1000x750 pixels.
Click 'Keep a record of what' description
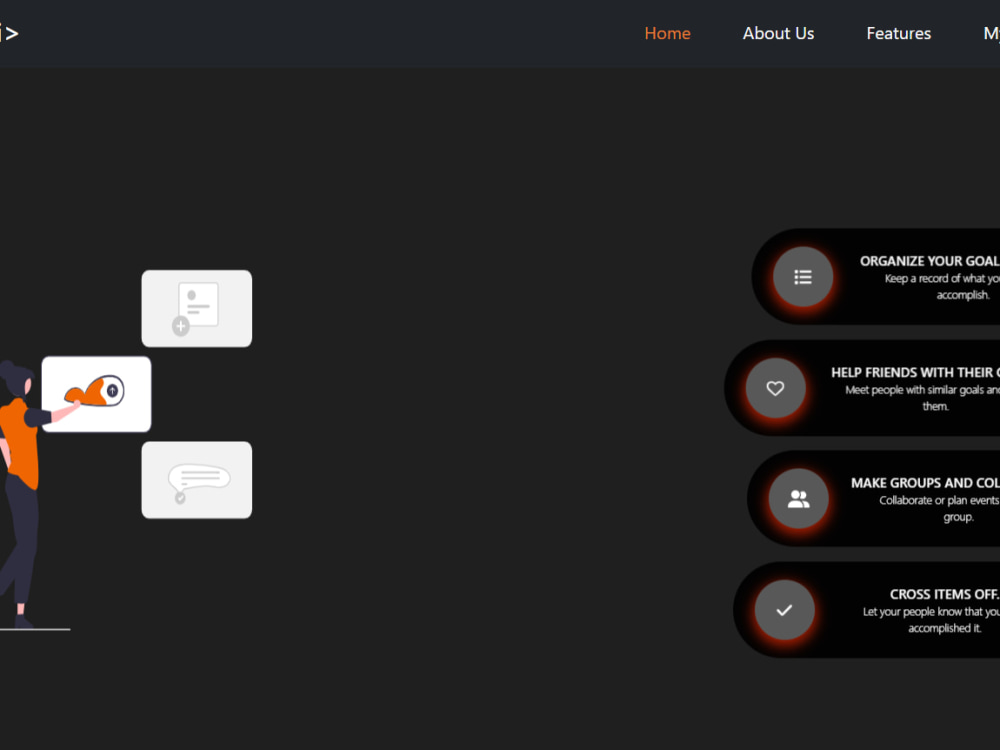[x=942, y=286]
